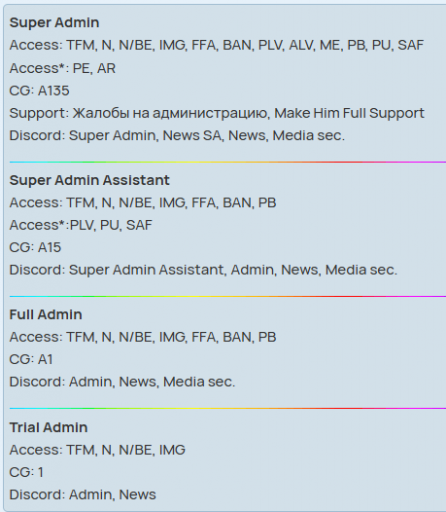This screenshot has height=512, width=446.
Task: Click the Support line with Cyrillic text
Action: tap(217, 113)
